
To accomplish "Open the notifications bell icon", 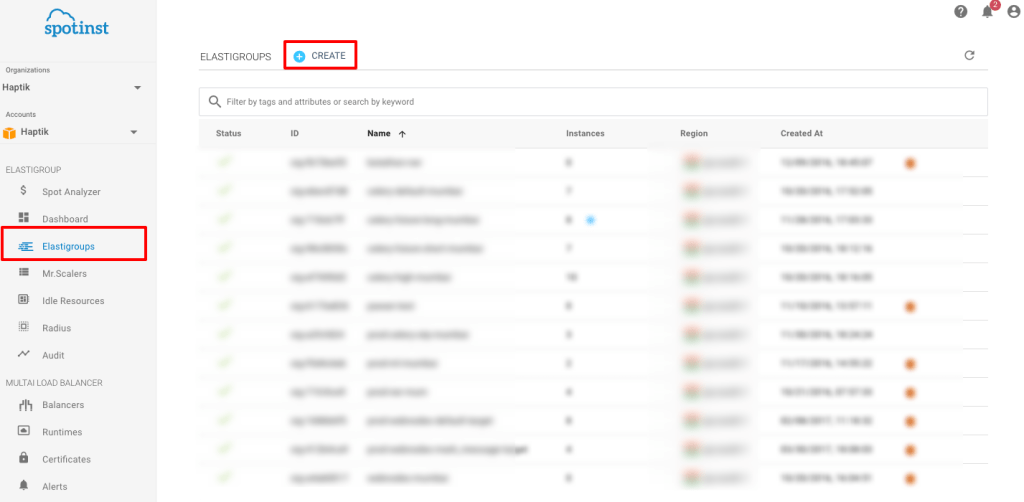I will pos(988,12).
